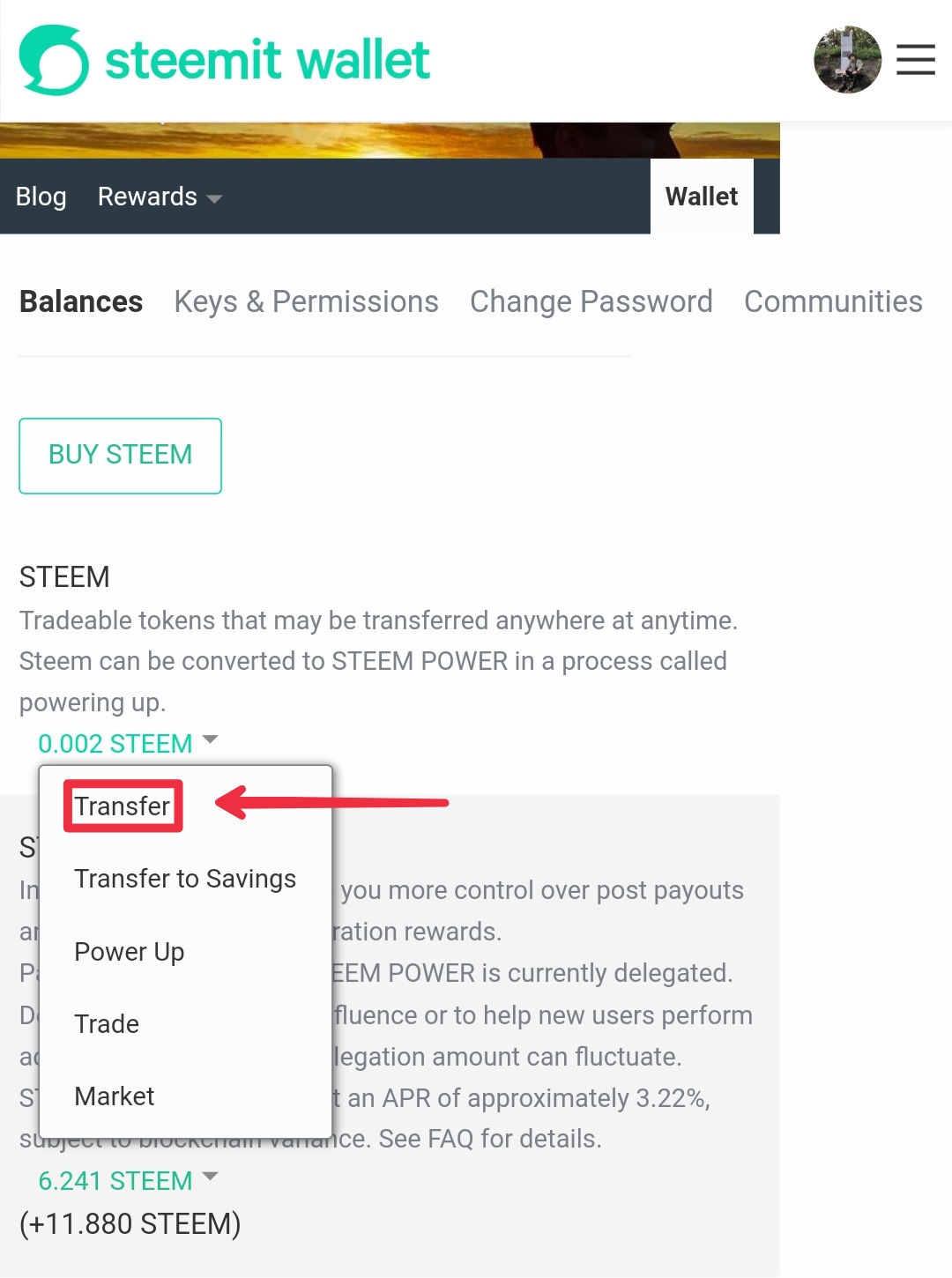Switch to Balances section
The width and height of the screenshot is (952, 1278).
coord(81,301)
